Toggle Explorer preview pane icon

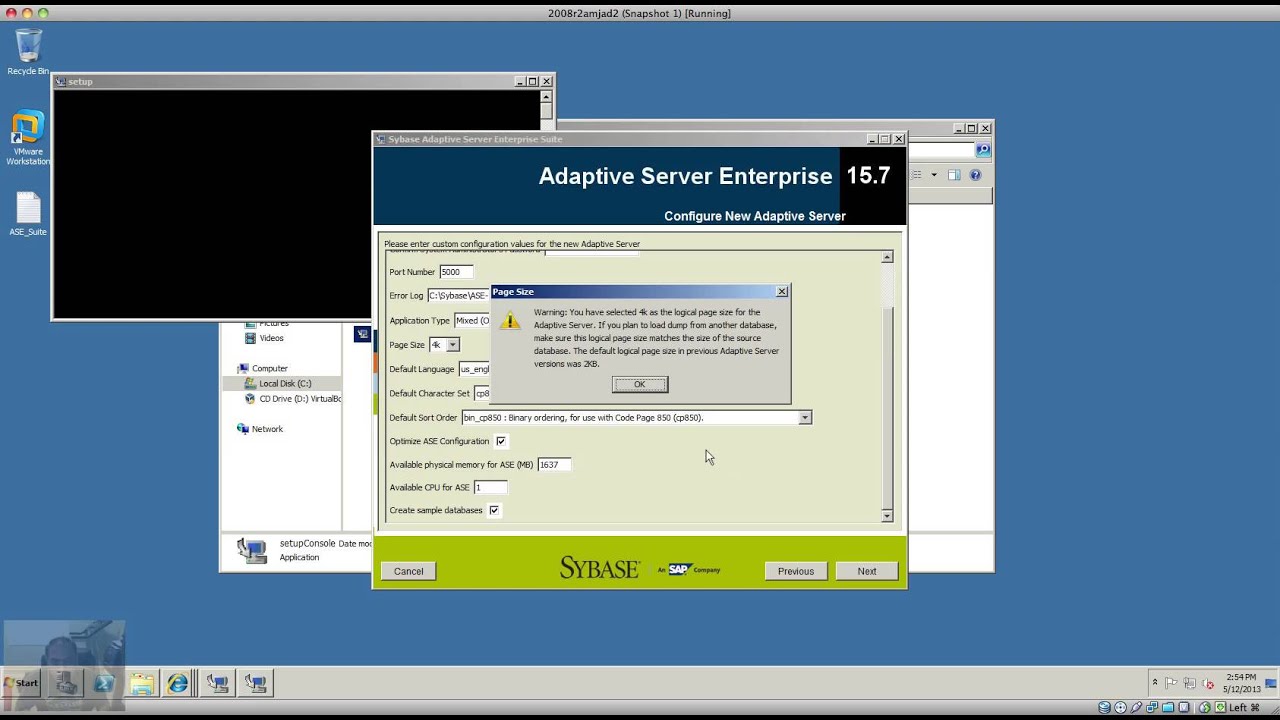(954, 175)
